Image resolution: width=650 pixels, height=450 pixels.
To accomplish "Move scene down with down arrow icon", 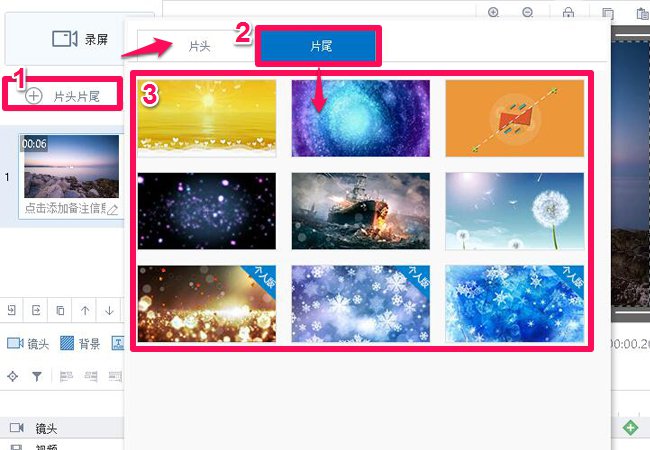I will point(109,310).
